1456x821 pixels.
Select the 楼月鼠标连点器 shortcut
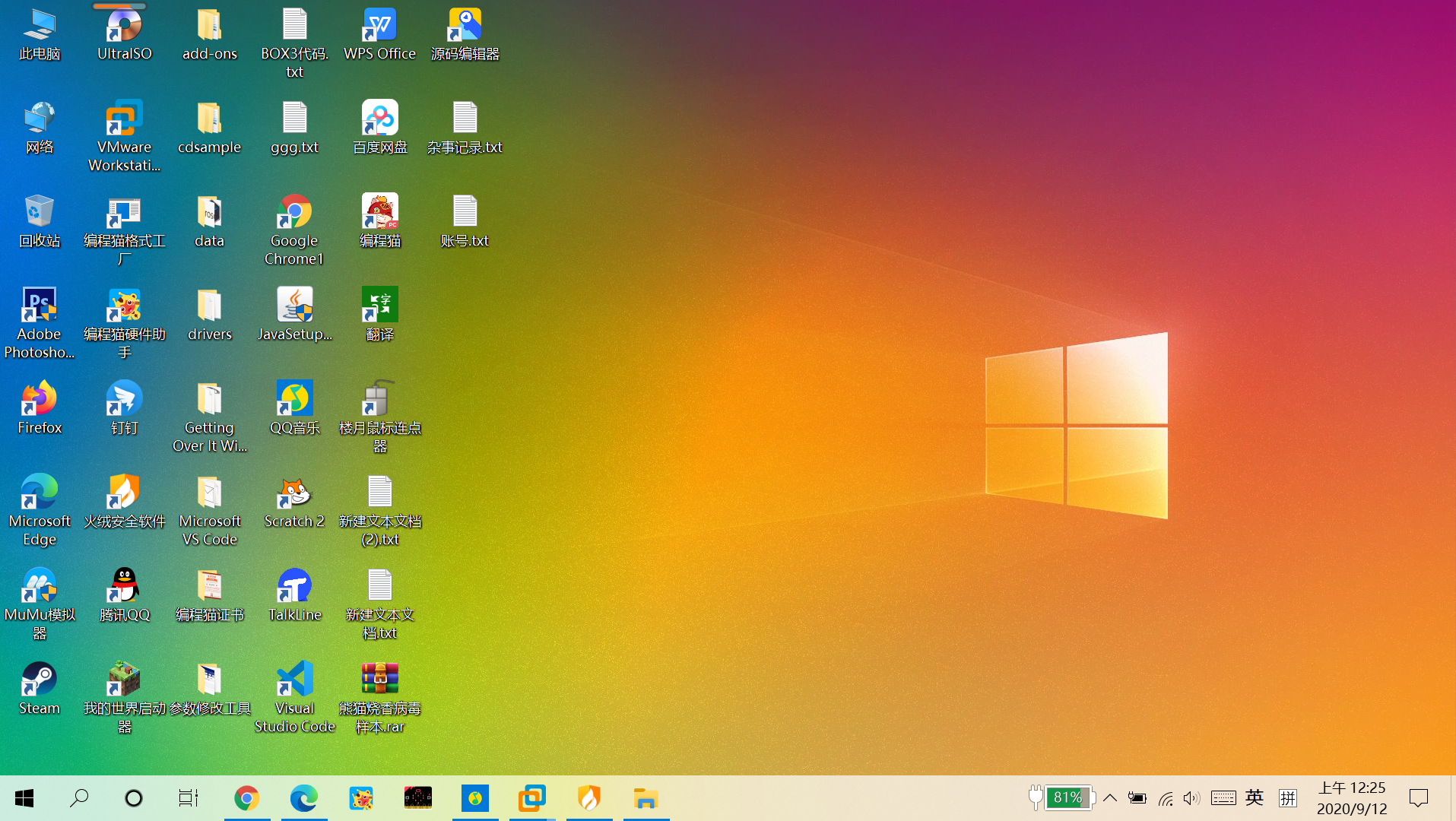click(x=380, y=417)
